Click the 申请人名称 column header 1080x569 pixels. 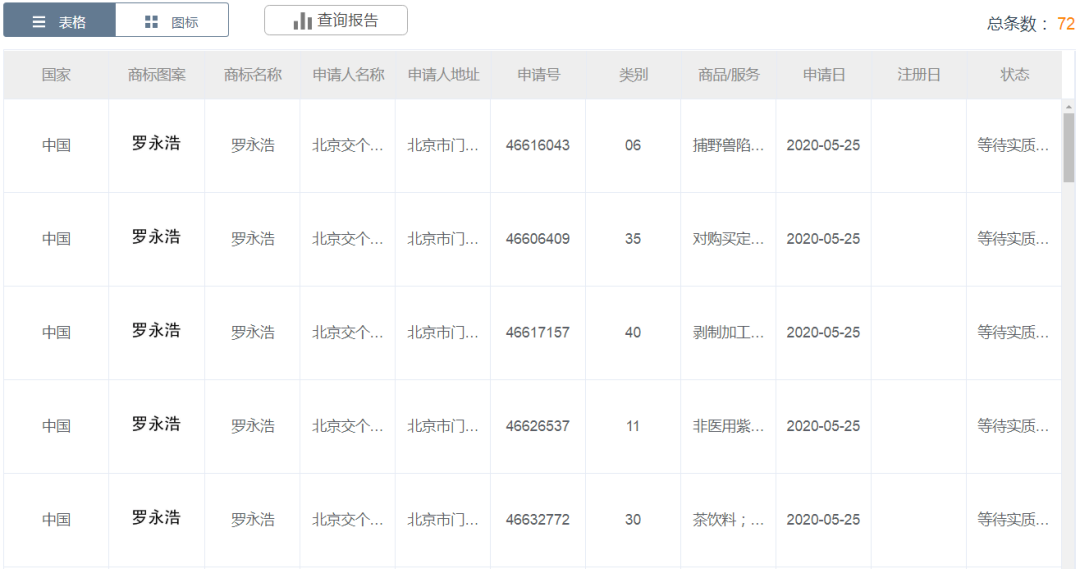click(348, 74)
